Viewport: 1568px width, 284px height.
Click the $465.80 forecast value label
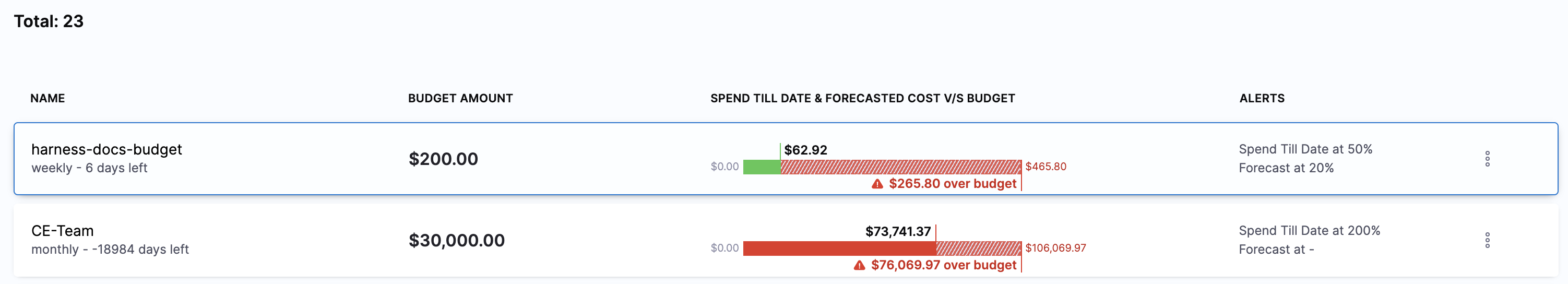[x=1046, y=167]
